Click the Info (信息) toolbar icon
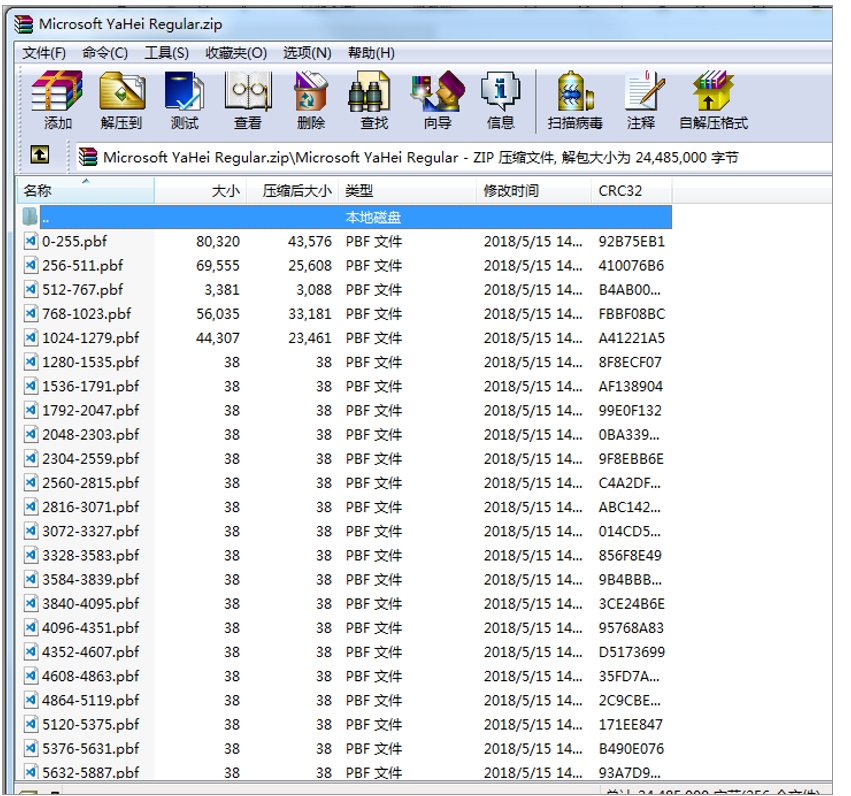 tap(500, 100)
